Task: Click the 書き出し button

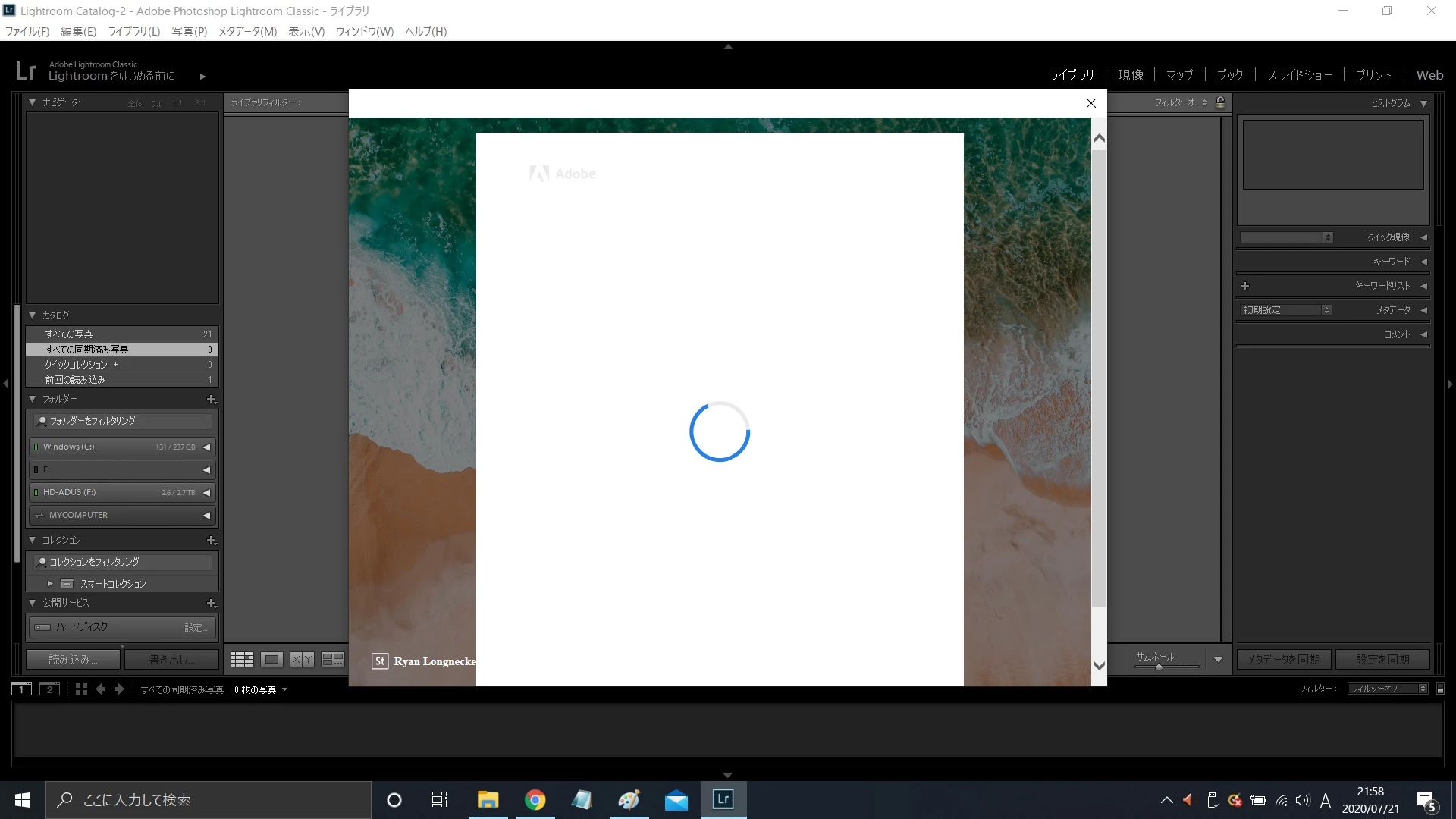Action: (x=171, y=660)
